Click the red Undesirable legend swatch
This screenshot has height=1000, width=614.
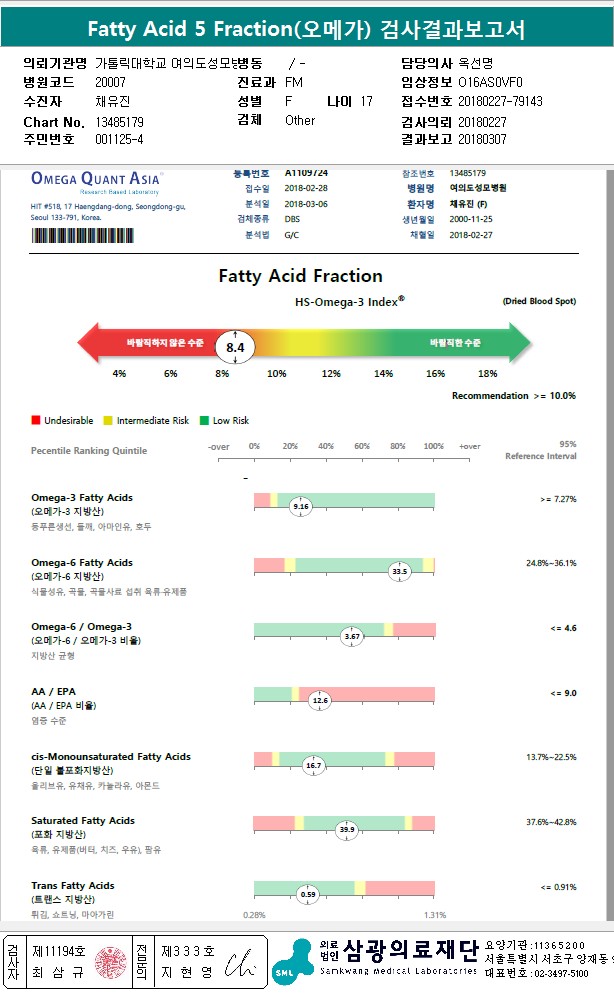(x=35, y=421)
